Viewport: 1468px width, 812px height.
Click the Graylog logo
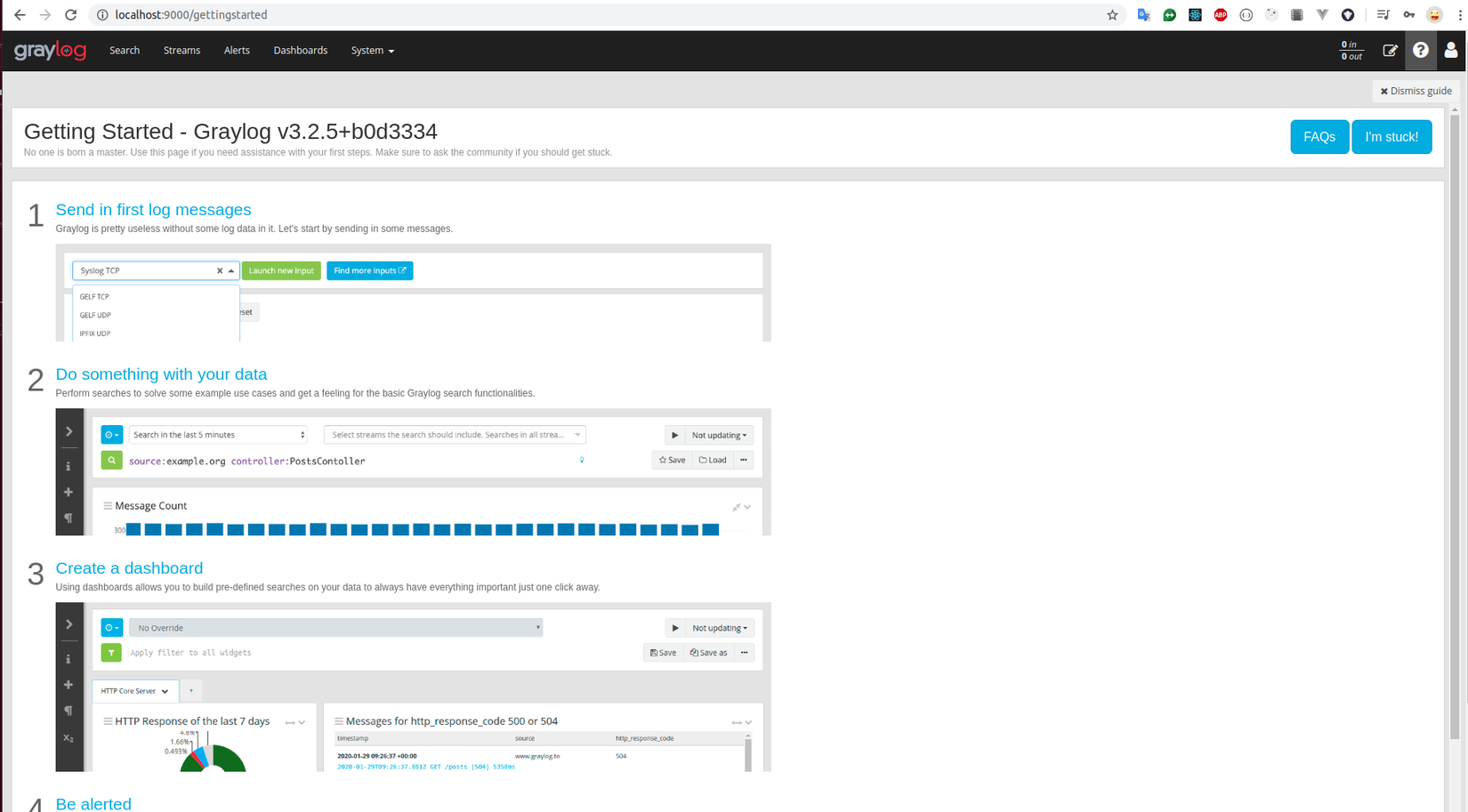[x=51, y=51]
